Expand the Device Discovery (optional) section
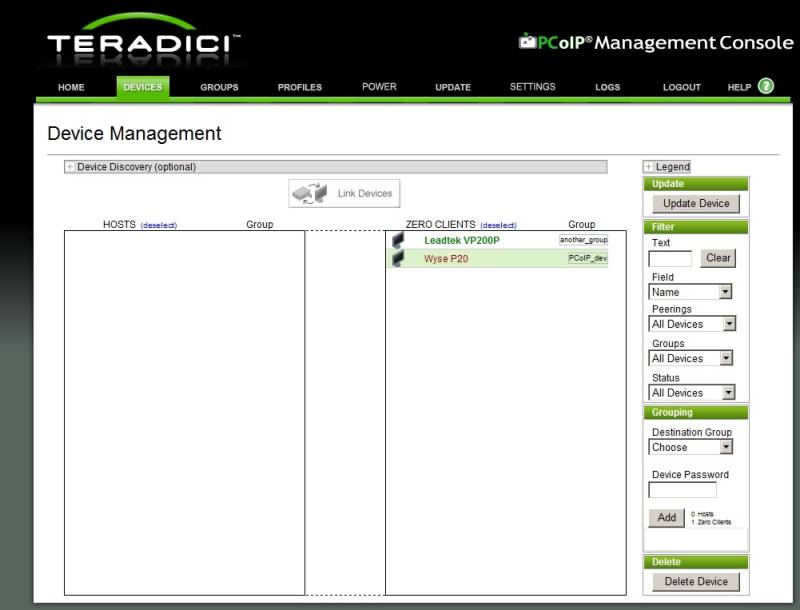 (69, 167)
